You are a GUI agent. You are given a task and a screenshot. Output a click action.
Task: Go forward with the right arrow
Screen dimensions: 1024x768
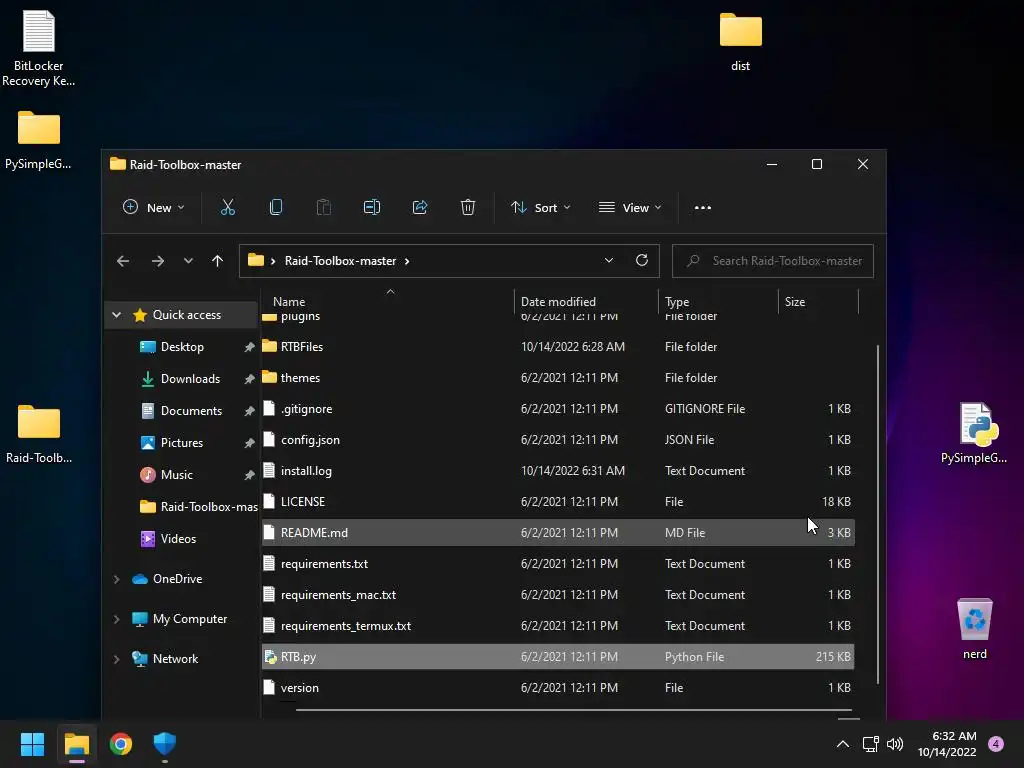(158, 261)
